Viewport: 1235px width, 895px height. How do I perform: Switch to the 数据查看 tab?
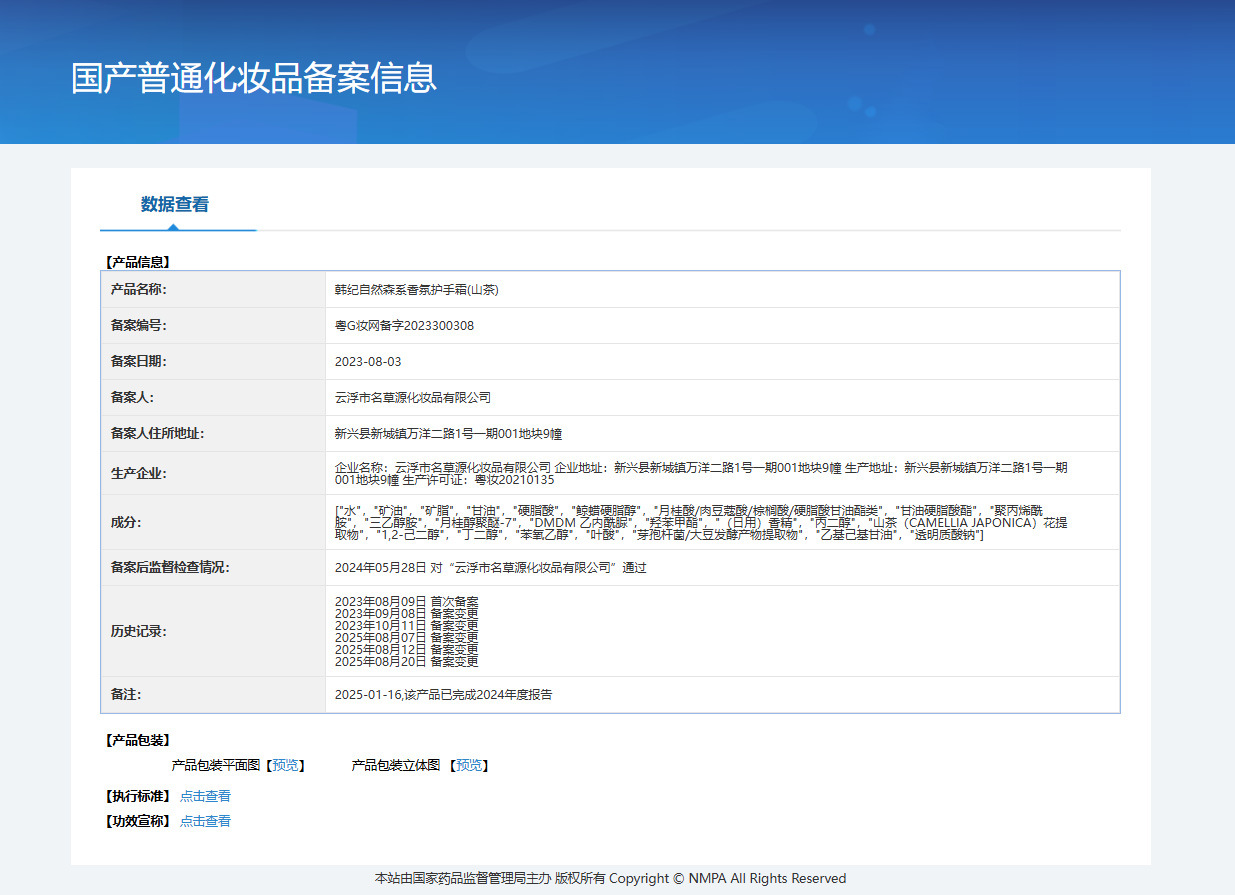click(x=175, y=204)
